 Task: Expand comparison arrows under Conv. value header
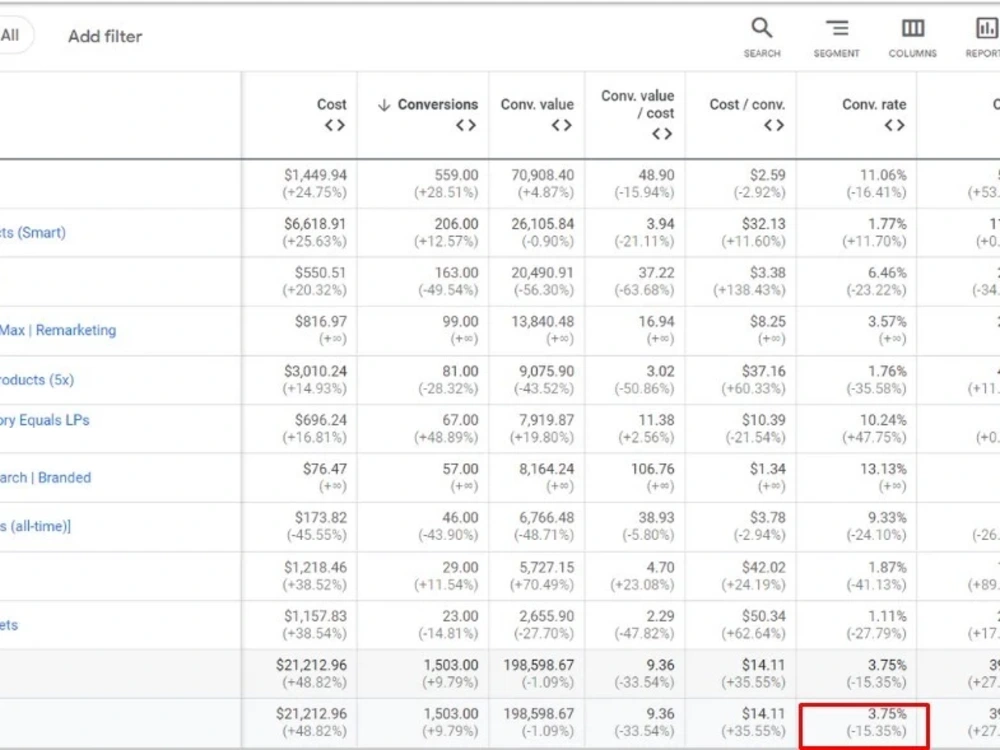(562, 126)
